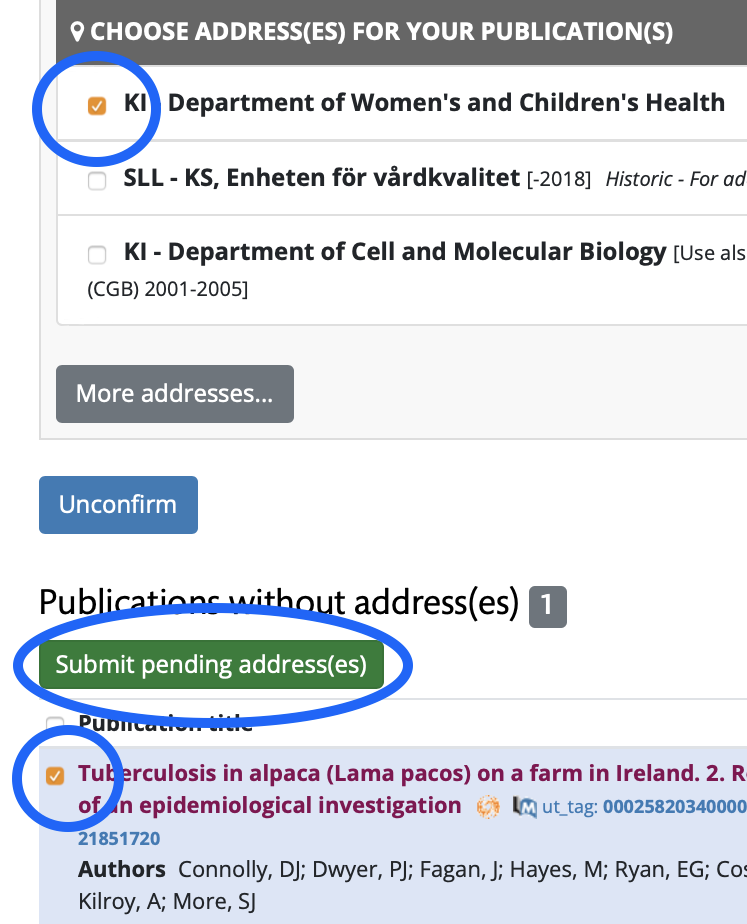Image resolution: width=747 pixels, height=924 pixels.
Task: Click the SLL - KS, Enheten för vårdkvalitet label
Action: point(322,178)
